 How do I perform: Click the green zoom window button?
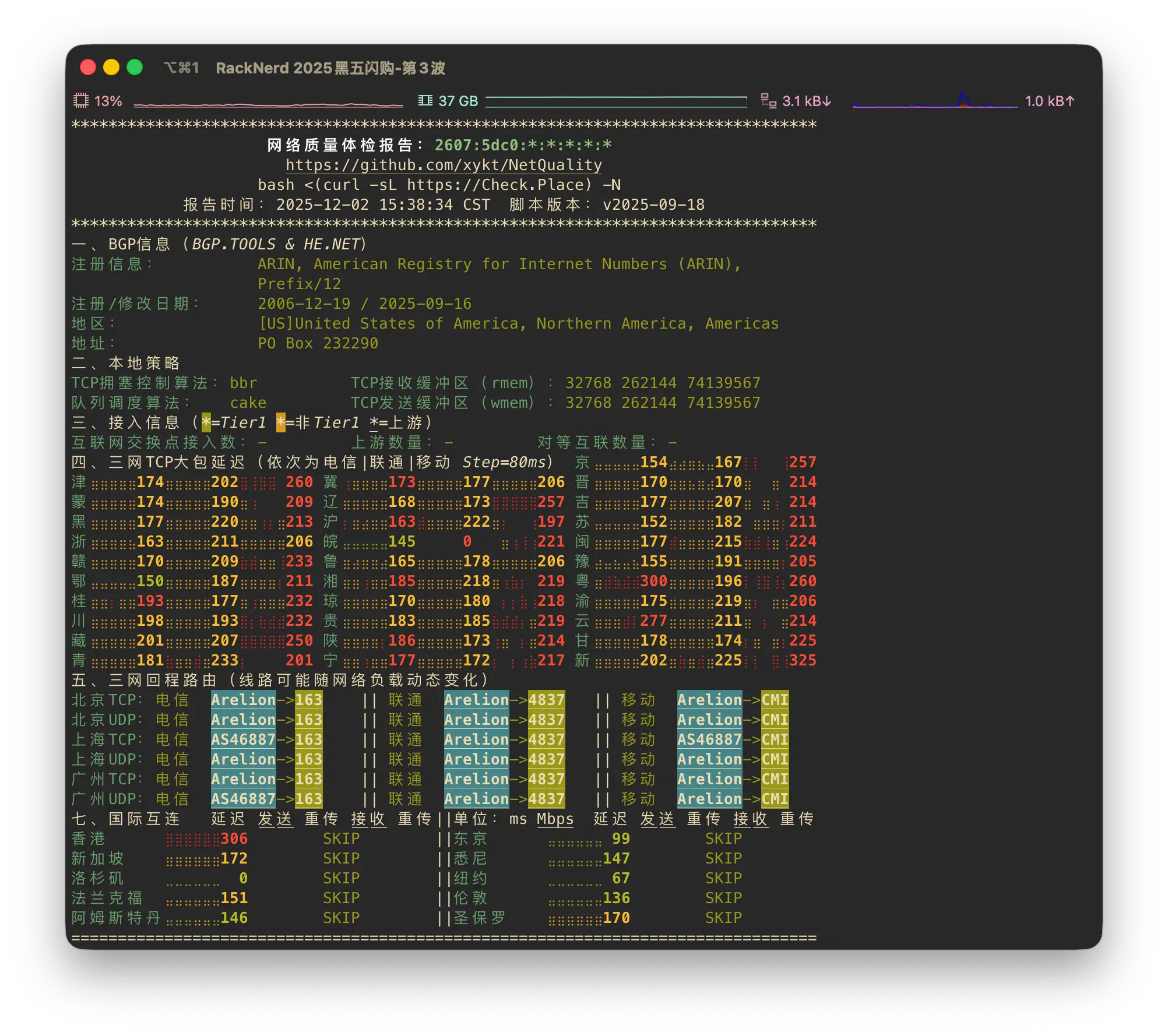click(x=135, y=68)
